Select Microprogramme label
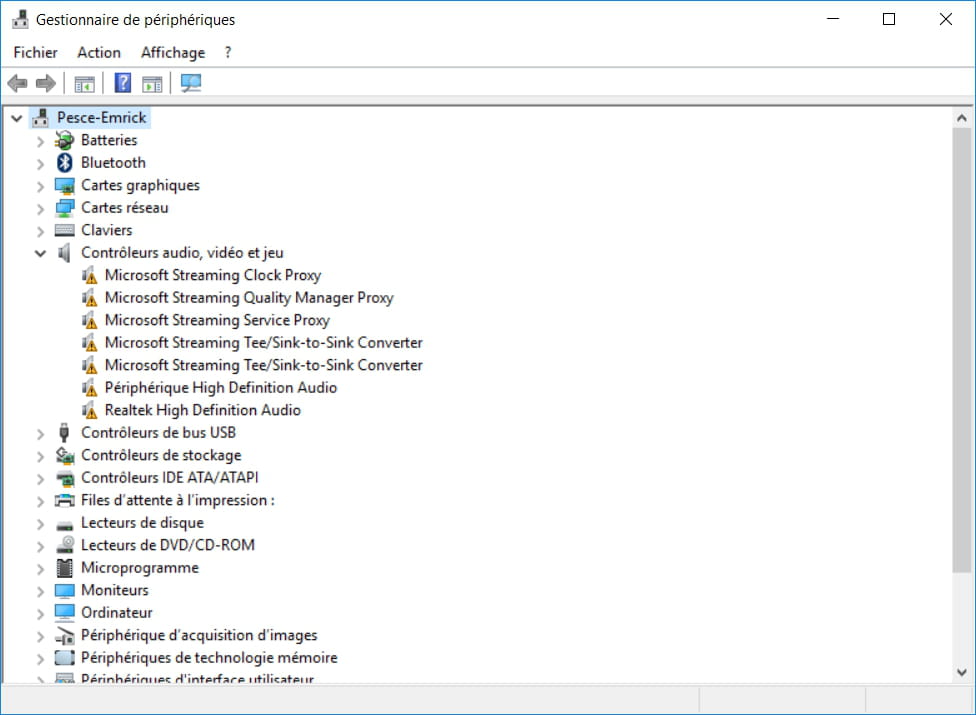 (140, 568)
